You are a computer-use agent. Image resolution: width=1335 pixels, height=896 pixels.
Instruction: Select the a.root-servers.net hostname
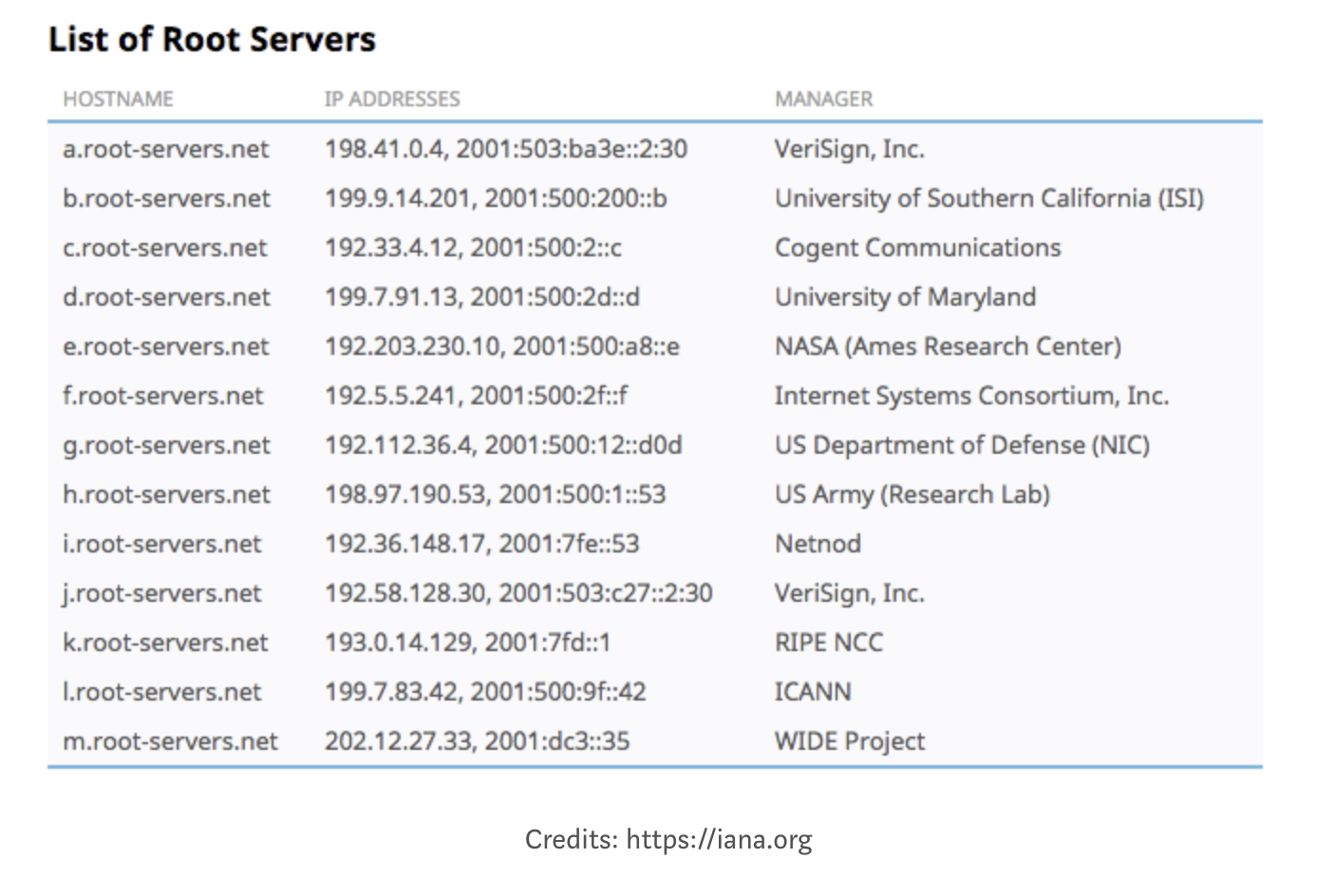[165, 149]
